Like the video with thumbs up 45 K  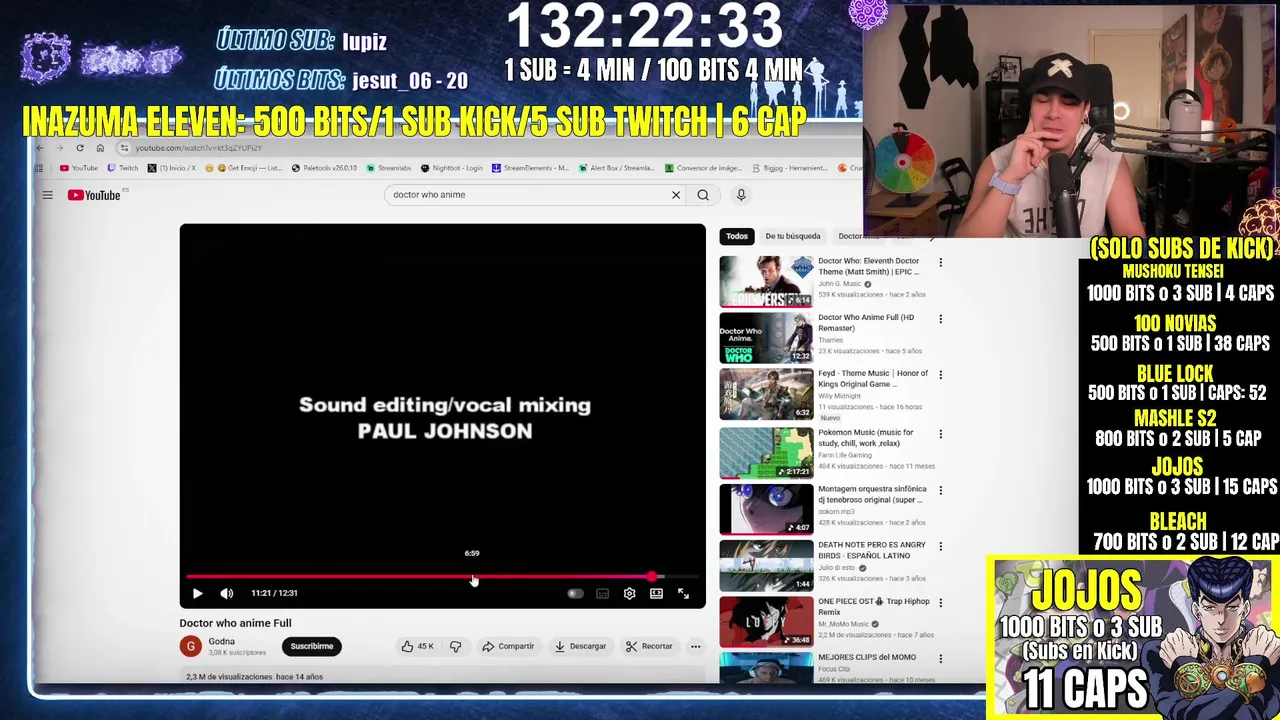click(418, 646)
